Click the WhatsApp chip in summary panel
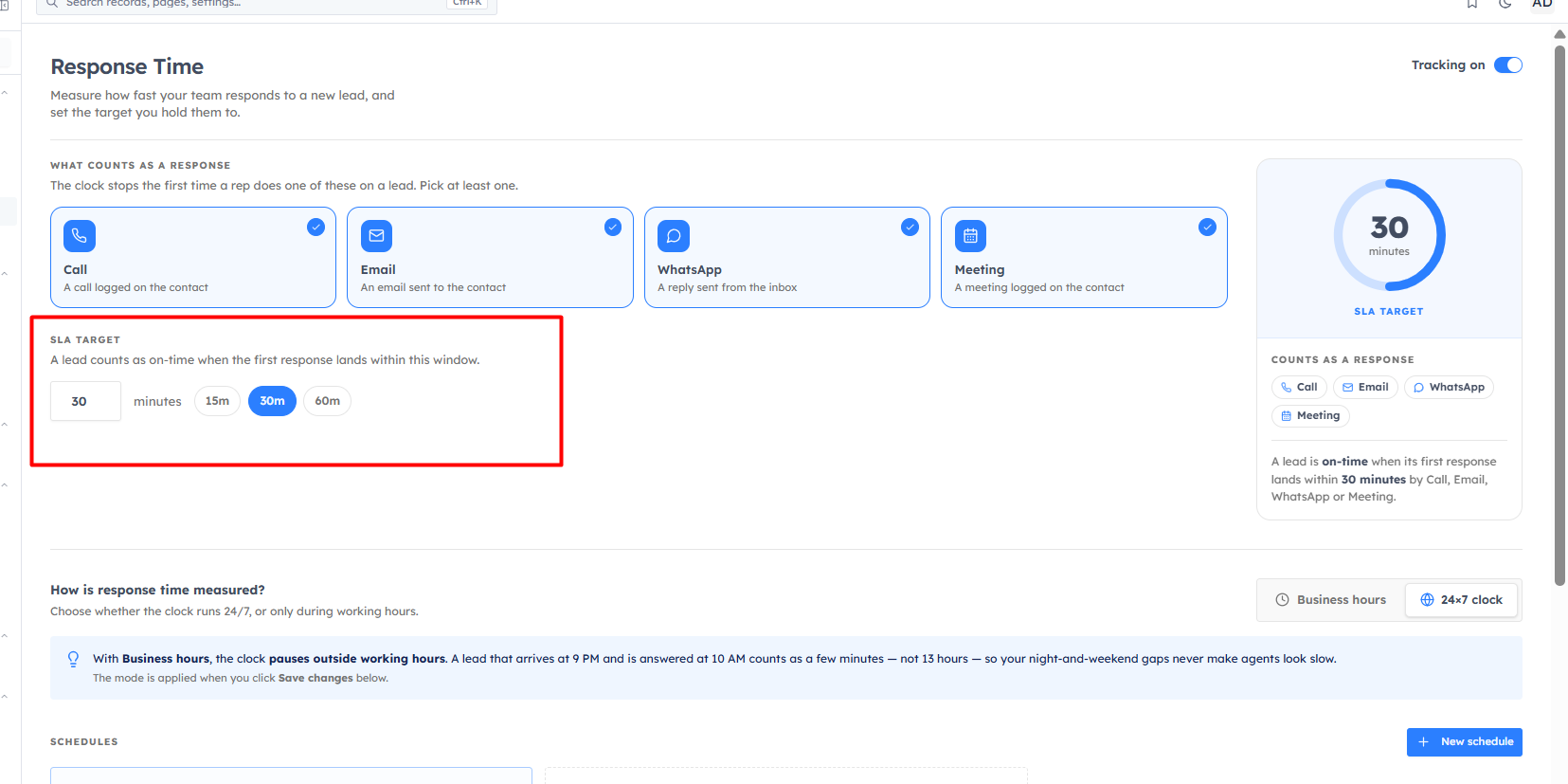This screenshot has width=1568, height=784. click(1449, 387)
